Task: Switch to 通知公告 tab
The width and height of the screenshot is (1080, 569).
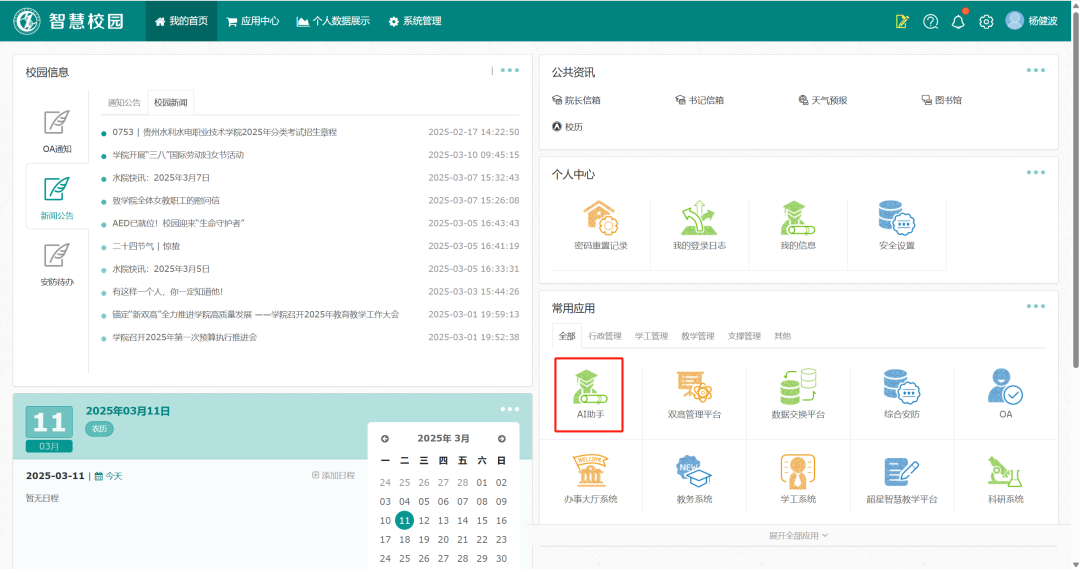Action: click(124, 103)
